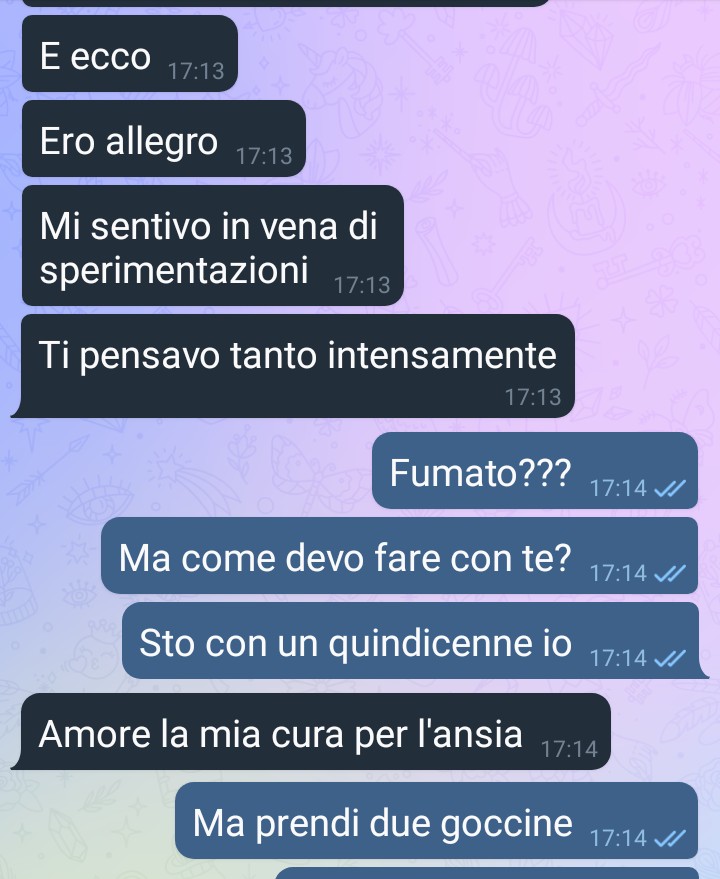Image resolution: width=720 pixels, height=879 pixels.
Task: Tap 'Mi sentivo in vena di sperimentazioni' message
Action: click(x=213, y=246)
